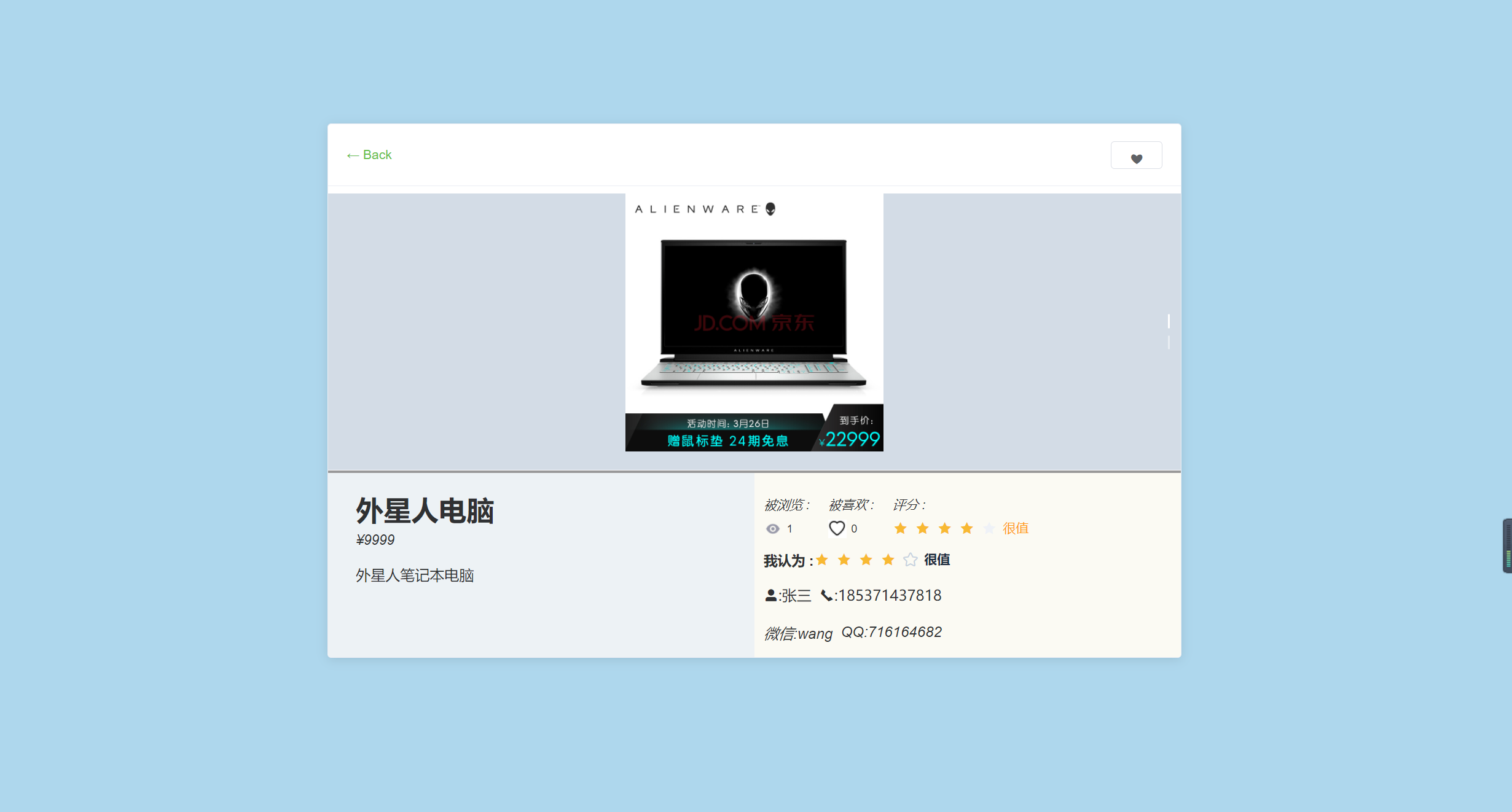This screenshot has height=812, width=1512.
Task: Rate four stars in 我认为 row
Action: 888,560
